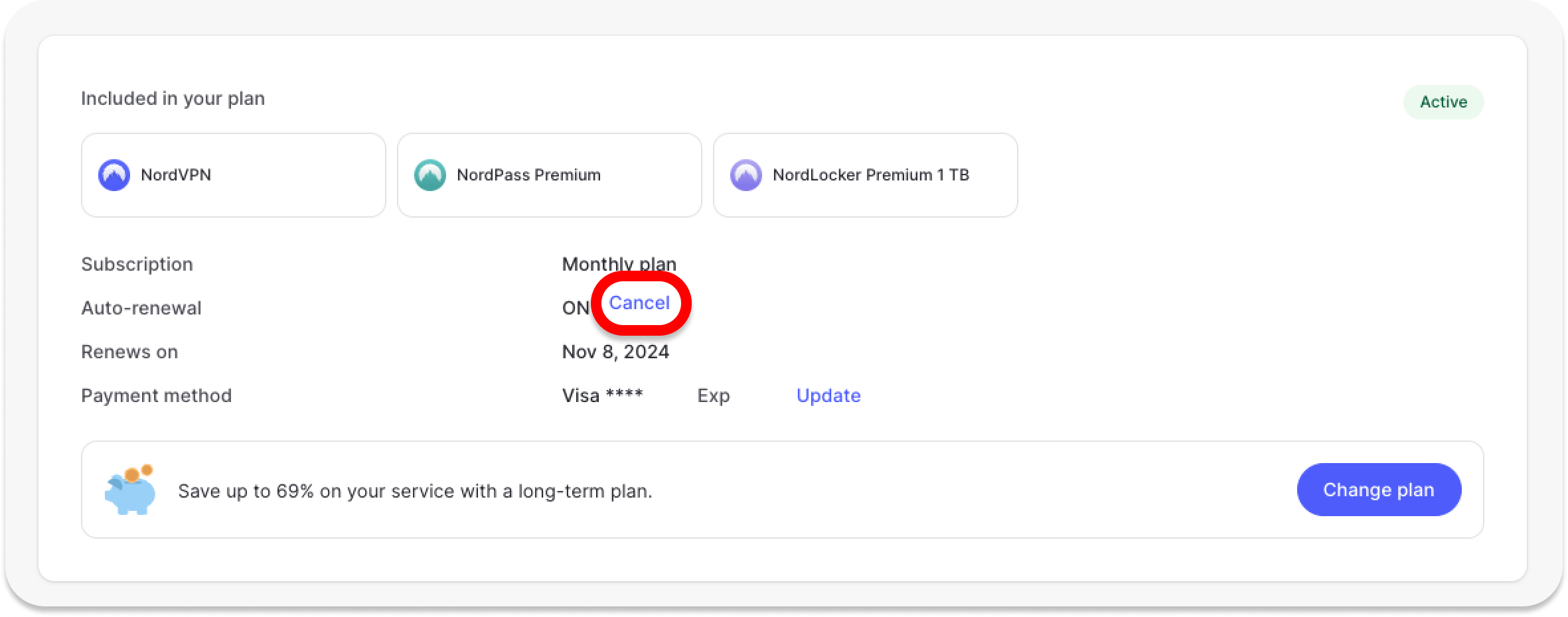Viewport: 1568px width, 617px height.
Task: Click the auto-renewal ON status text
Action: pos(576,308)
